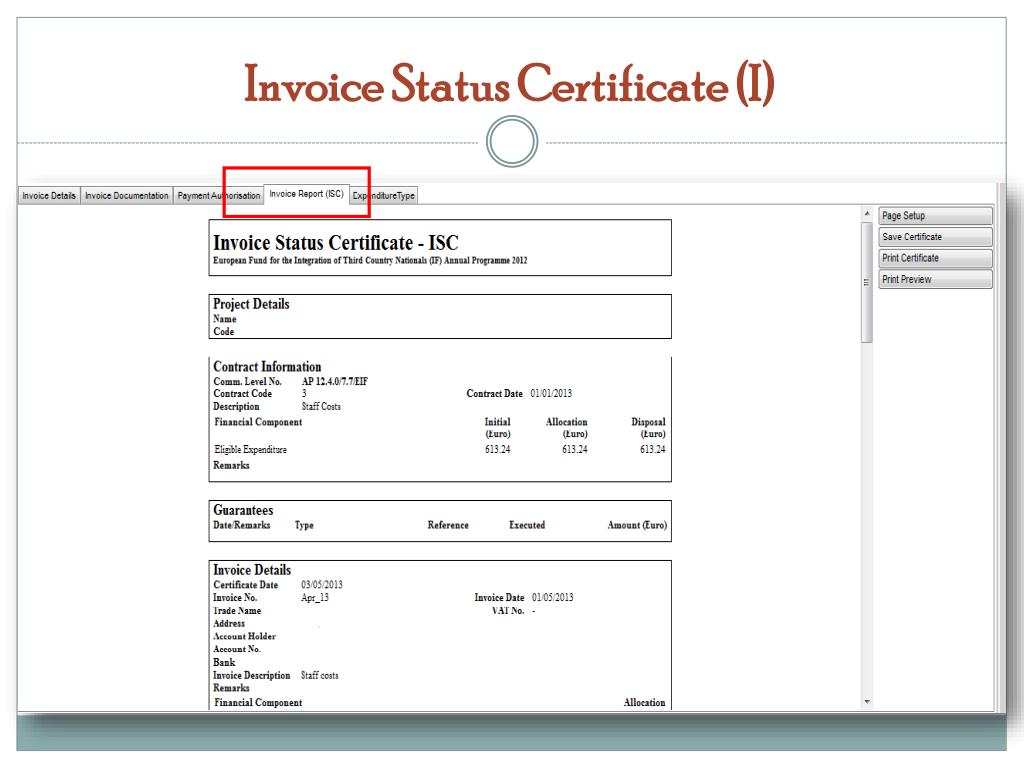Click the 'Guarantees' section heading
1024x768 pixels.
243,510
